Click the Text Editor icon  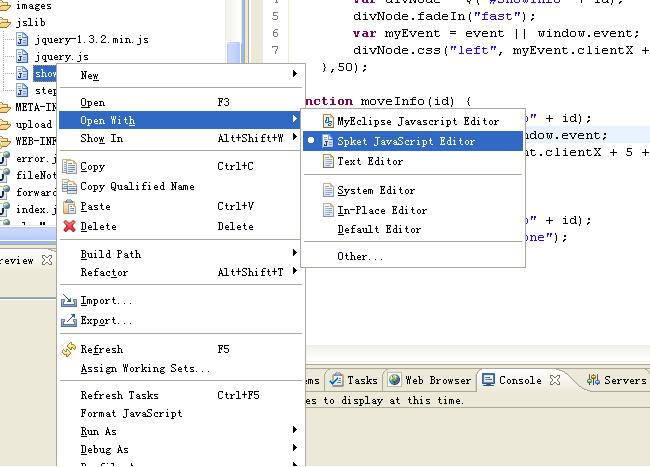click(x=328, y=161)
